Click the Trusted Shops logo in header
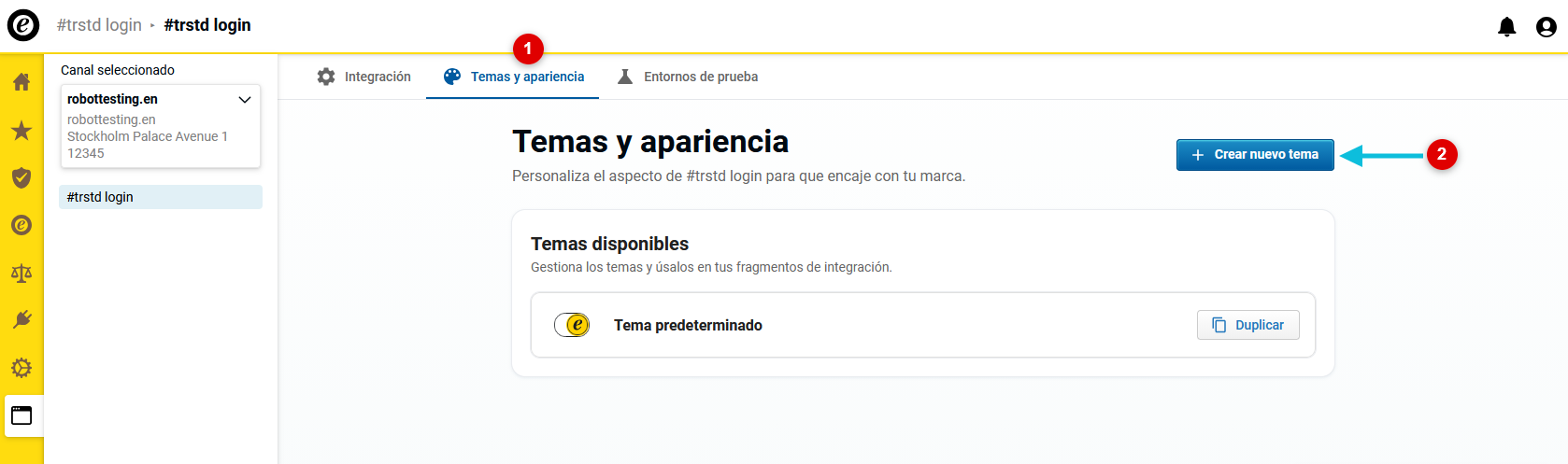 click(x=23, y=25)
